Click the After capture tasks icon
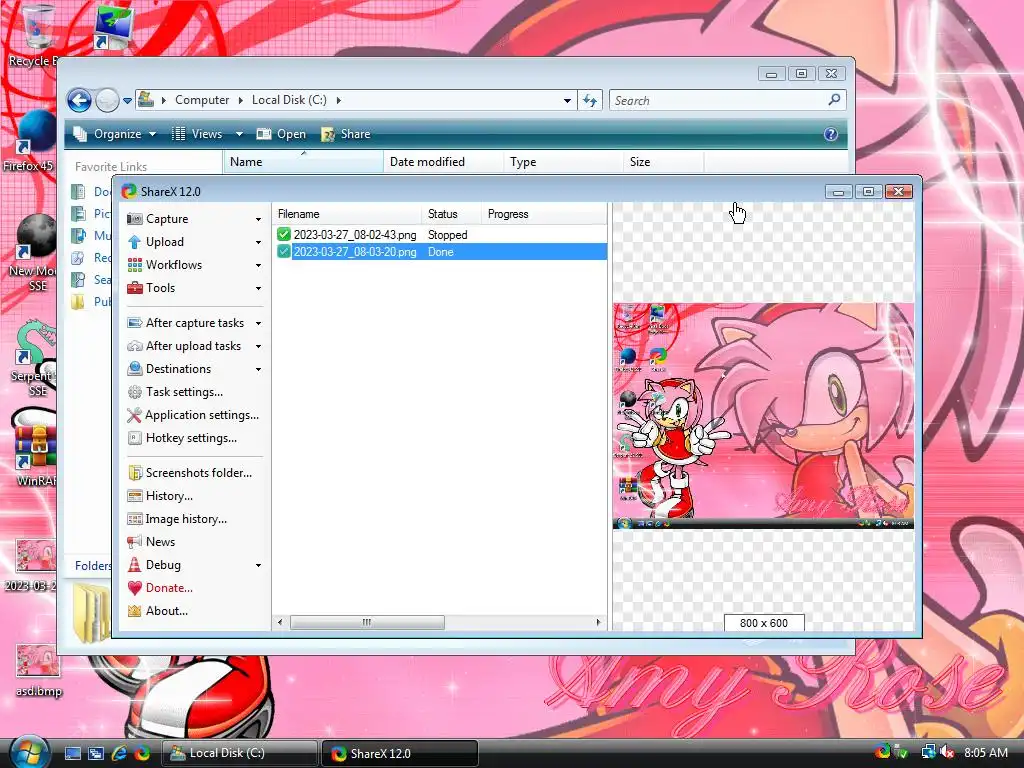This screenshot has width=1024, height=768. click(135, 323)
